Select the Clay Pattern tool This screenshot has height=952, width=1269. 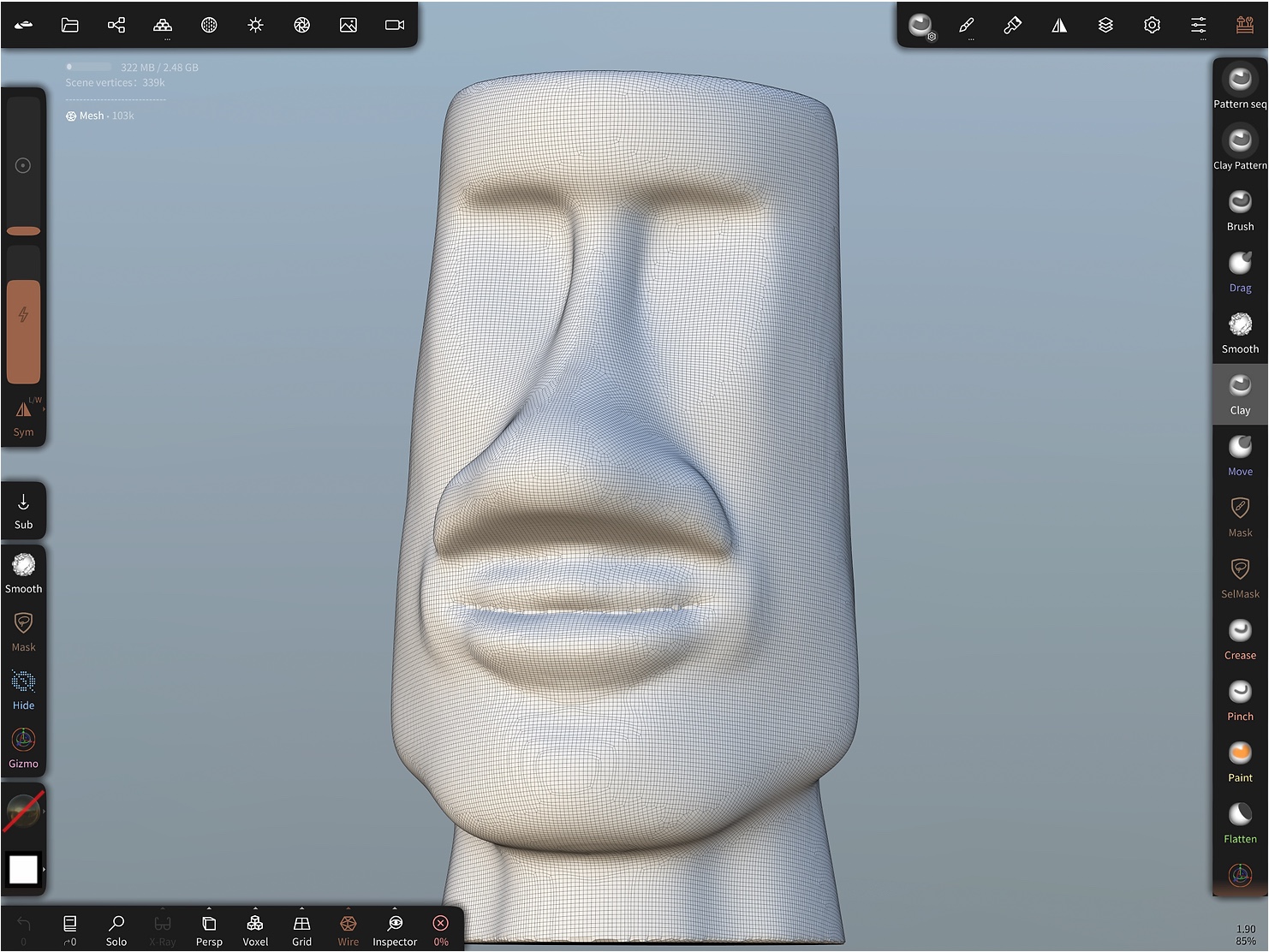click(1240, 147)
